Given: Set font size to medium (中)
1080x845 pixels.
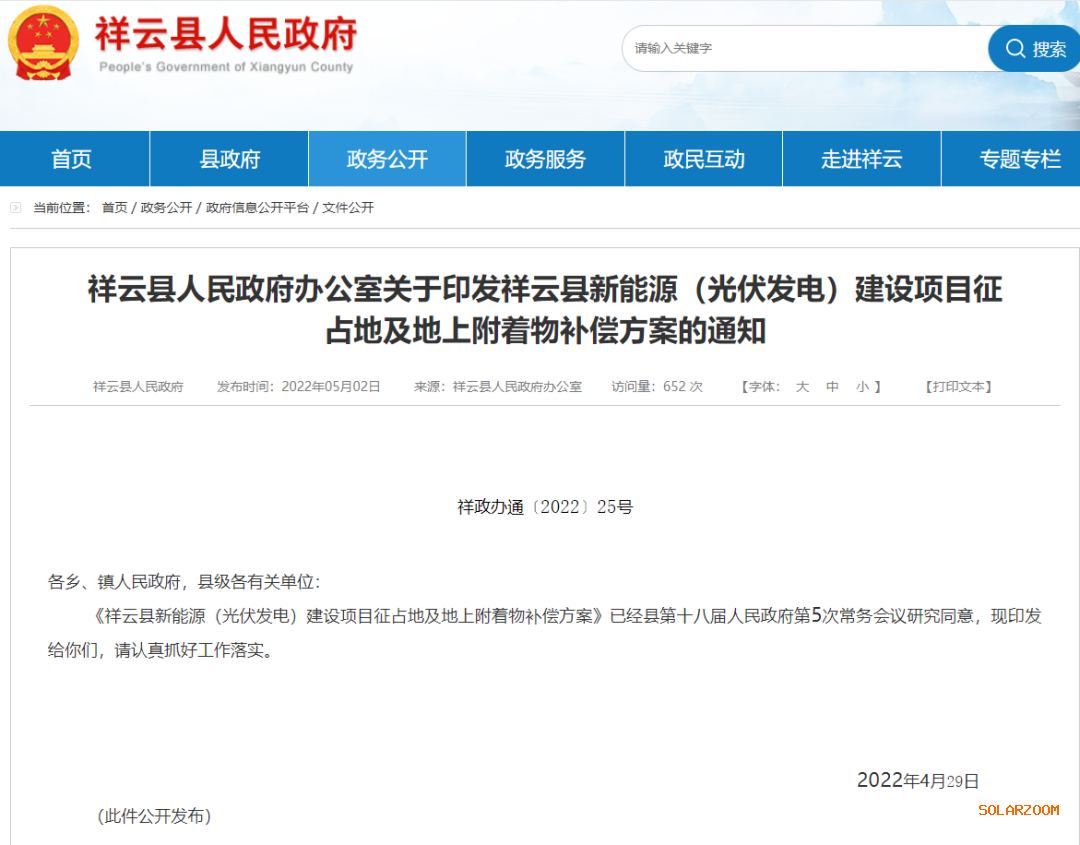Looking at the screenshot, I should (x=832, y=387).
